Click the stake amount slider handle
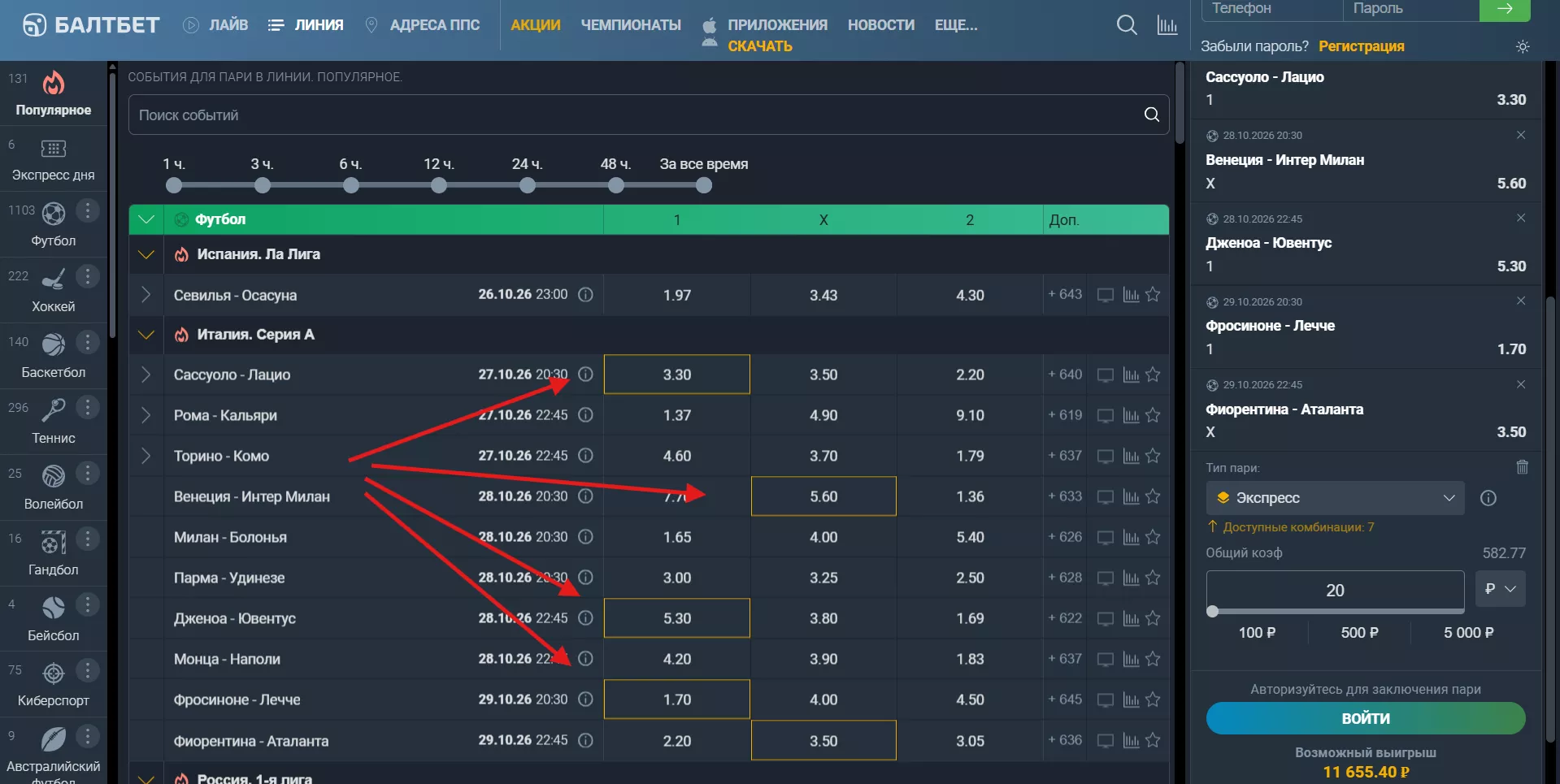 tap(1213, 611)
